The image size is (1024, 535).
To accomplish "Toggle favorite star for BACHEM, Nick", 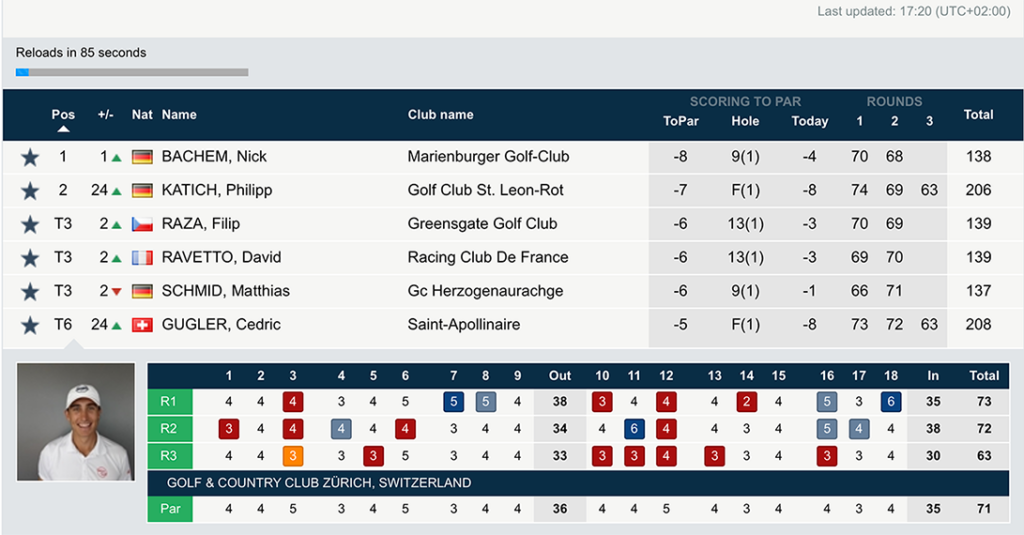I will point(29,157).
